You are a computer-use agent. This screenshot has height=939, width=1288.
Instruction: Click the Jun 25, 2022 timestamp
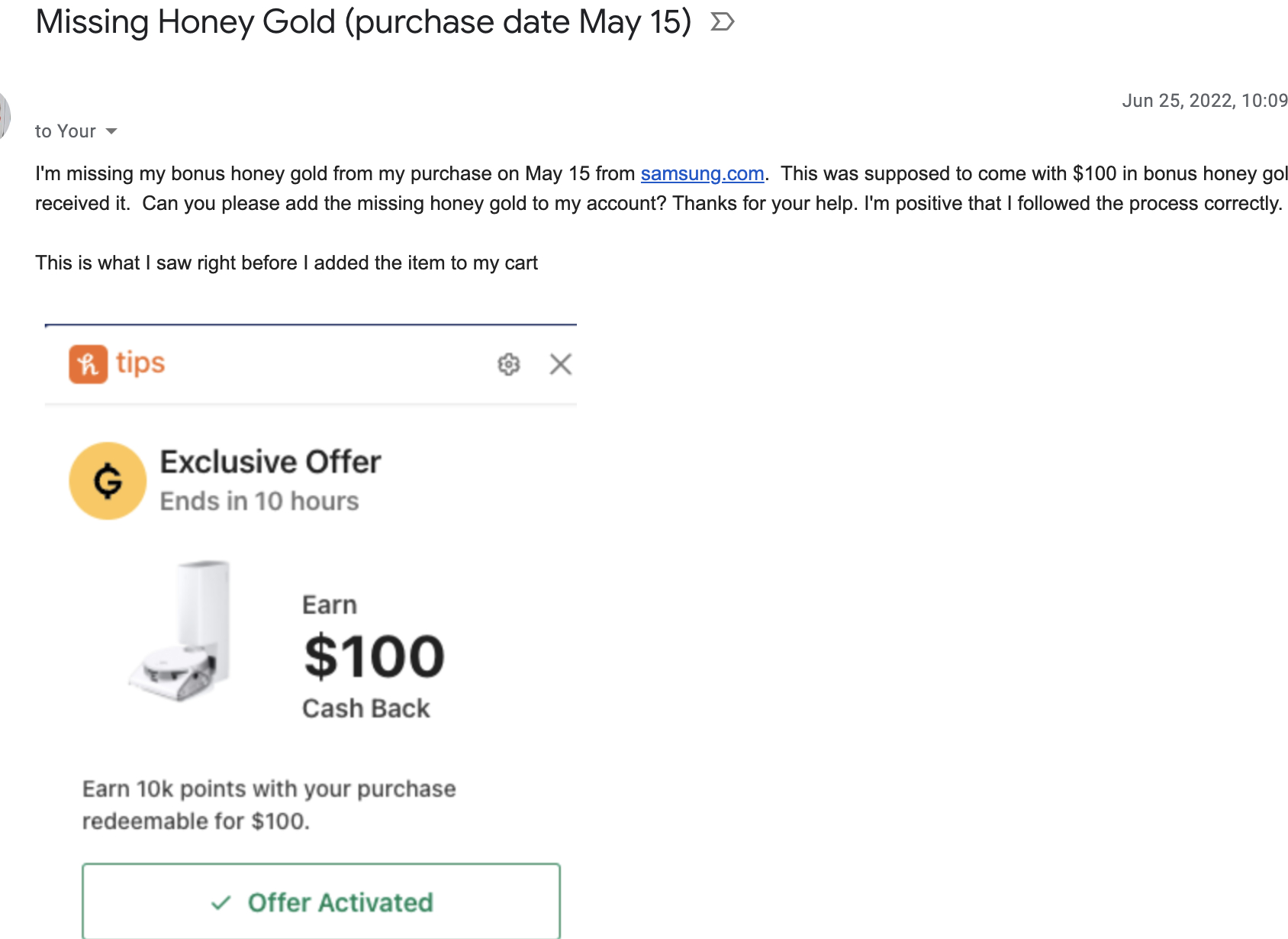[1204, 101]
